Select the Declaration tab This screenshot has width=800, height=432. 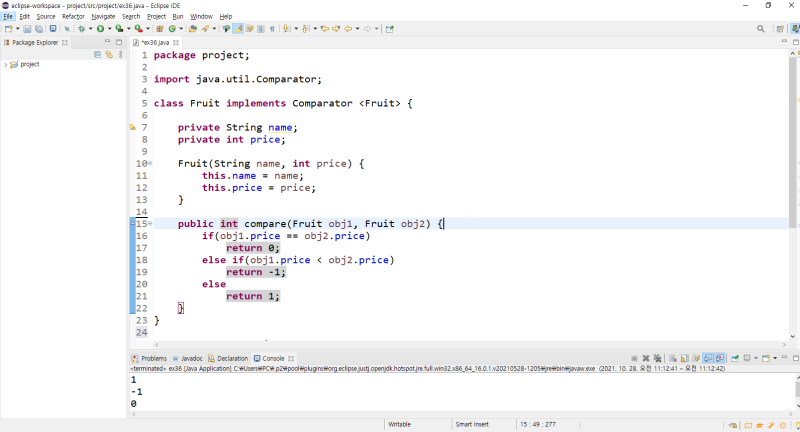point(231,358)
